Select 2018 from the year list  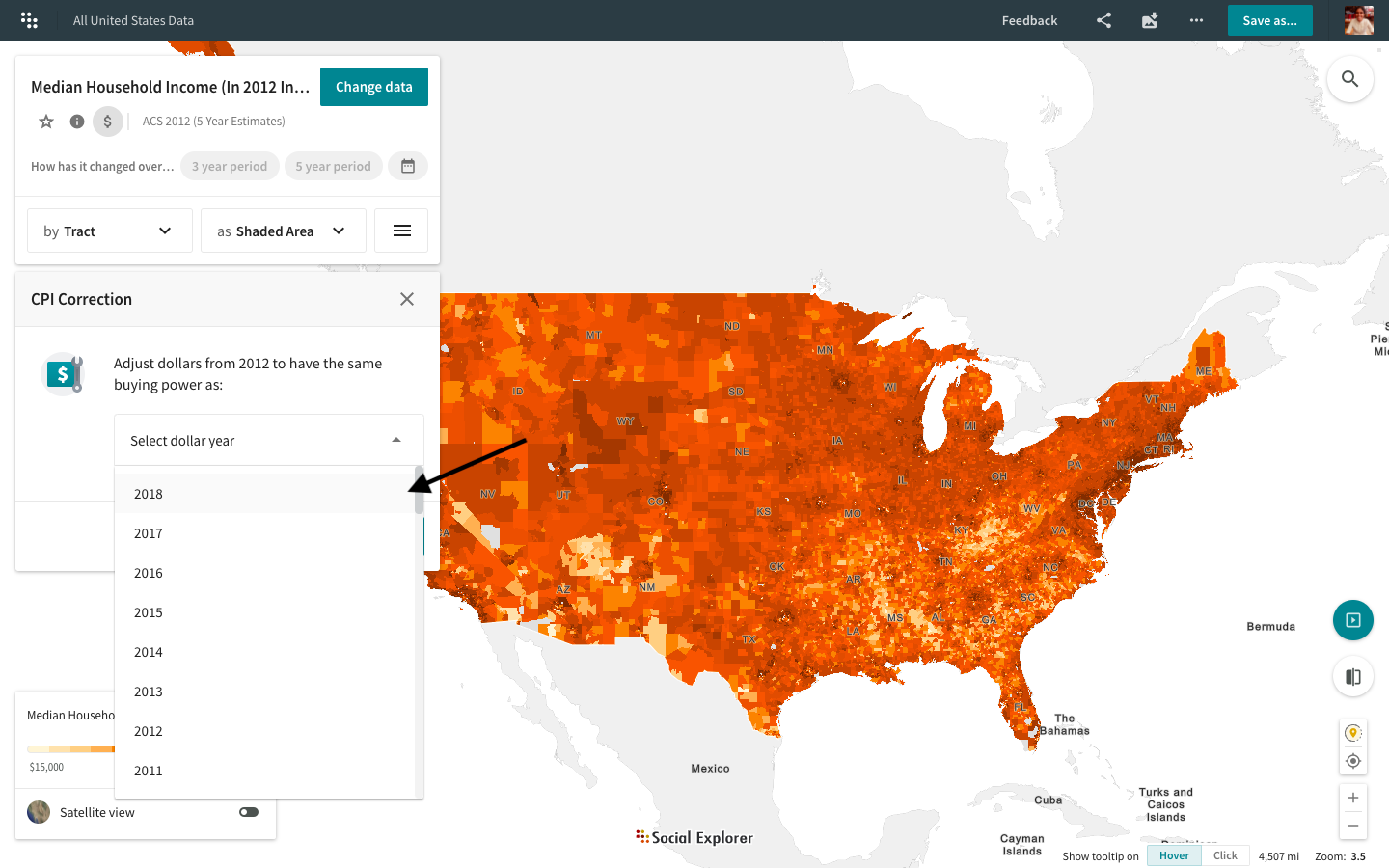click(149, 494)
